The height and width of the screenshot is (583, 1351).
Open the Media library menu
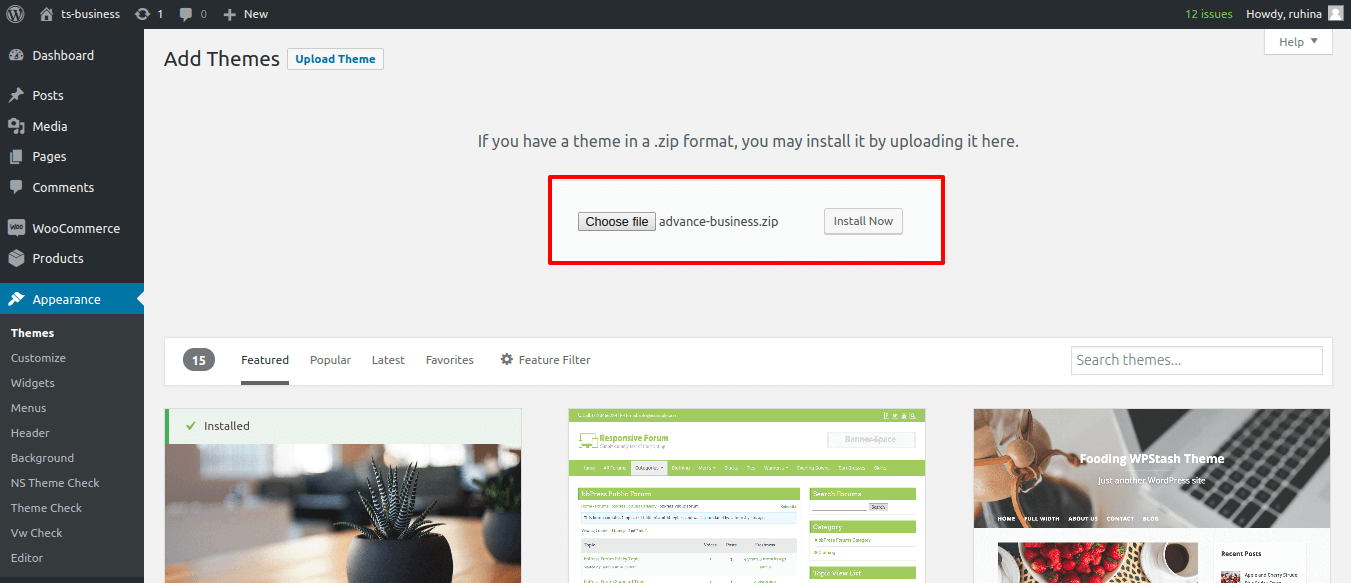pos(49,127)
